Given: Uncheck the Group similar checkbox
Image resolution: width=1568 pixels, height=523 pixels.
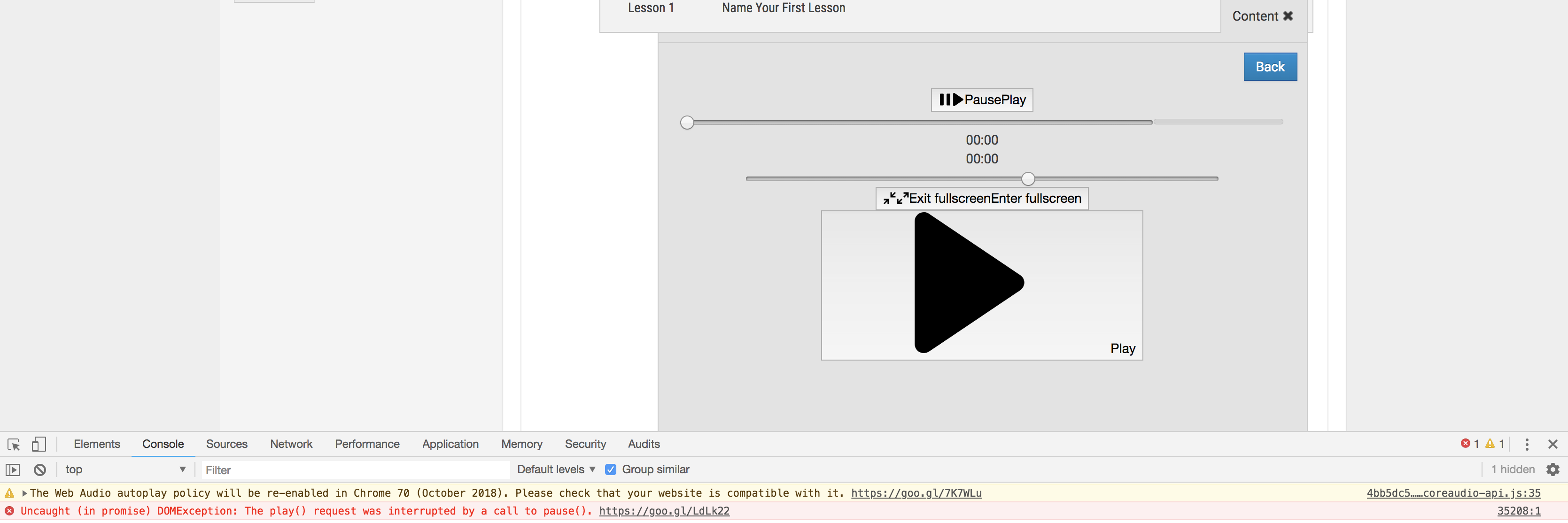Looking at the screenshot, I should (x=611, y=469).
